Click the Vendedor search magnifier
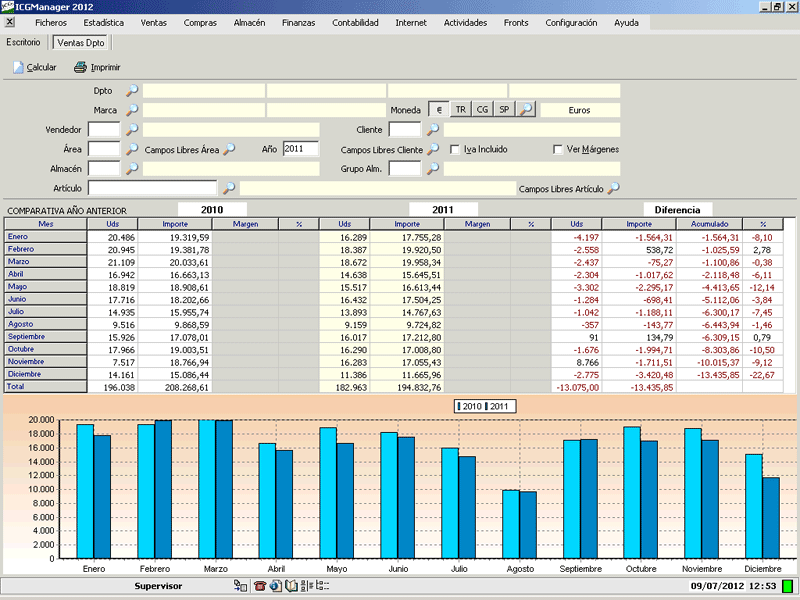Viewport: 800px width, 600px height. [x=132, y=130]
